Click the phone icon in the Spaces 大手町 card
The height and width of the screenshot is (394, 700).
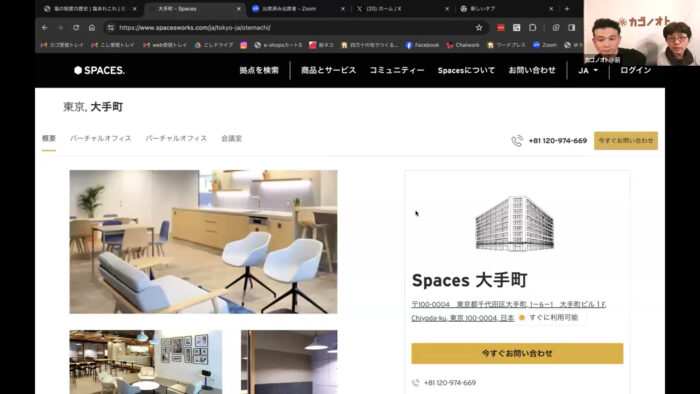[416, 383]
